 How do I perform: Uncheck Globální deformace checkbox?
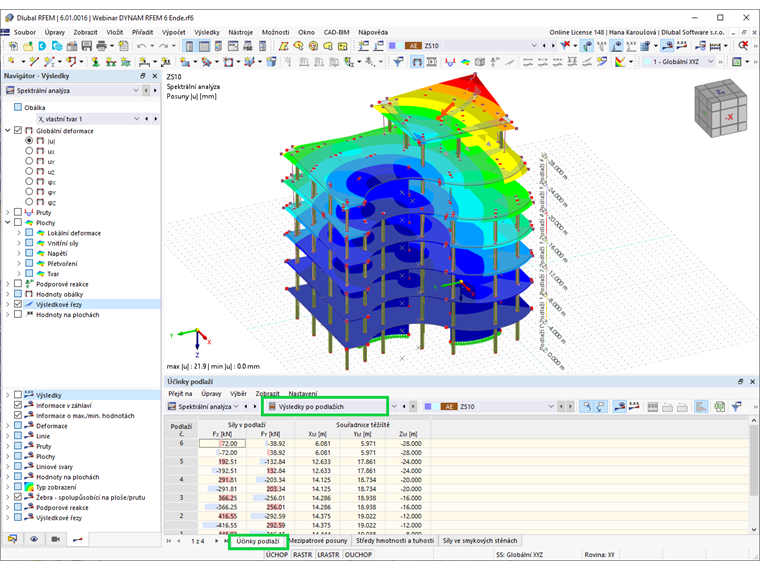pos(18,130)
